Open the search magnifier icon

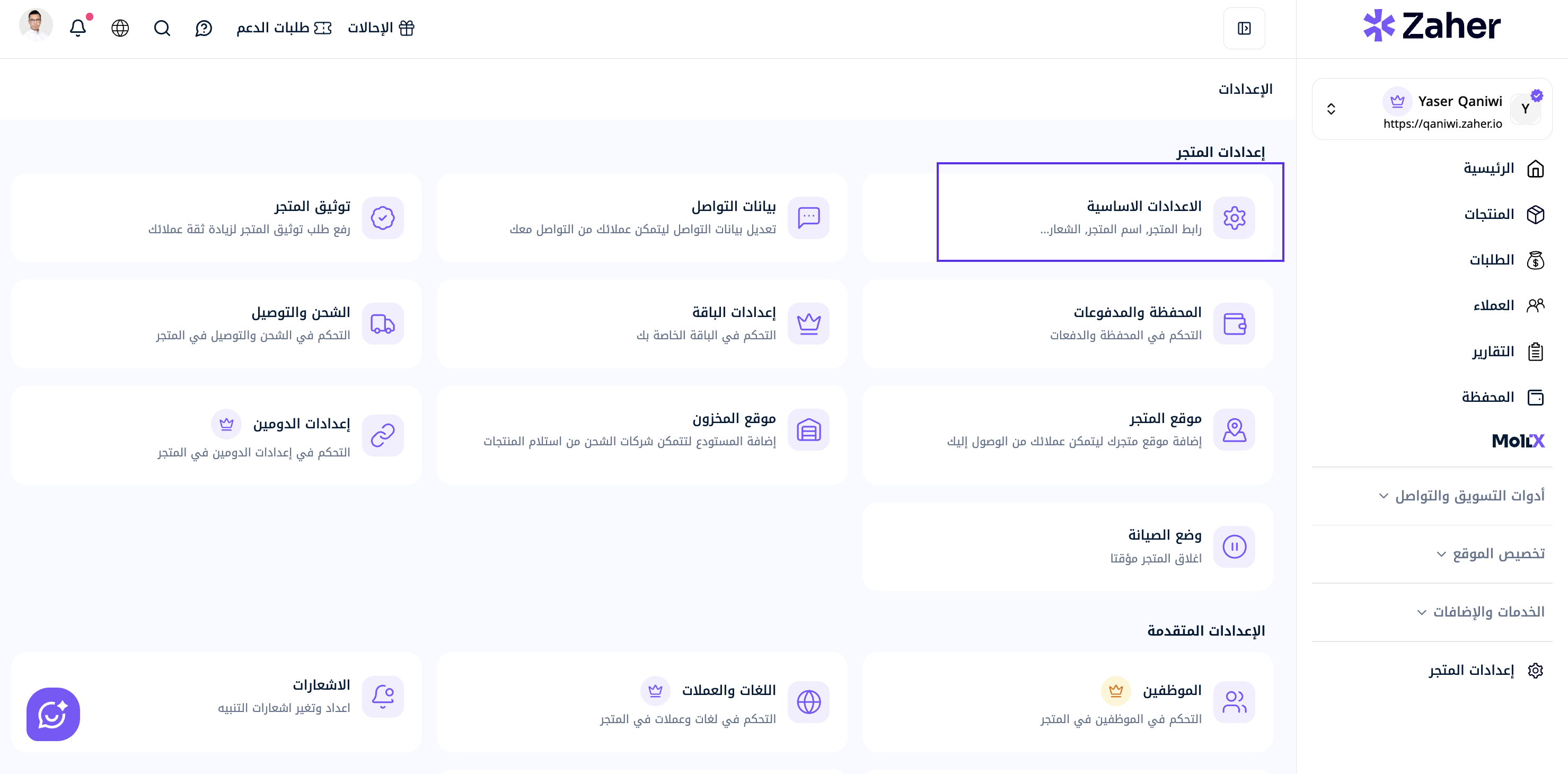[162, 28]
